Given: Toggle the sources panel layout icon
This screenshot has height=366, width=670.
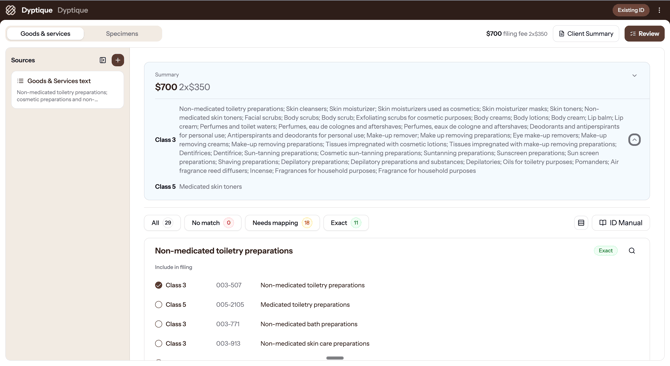Looking at the screenshot, I should click(x=103, y=60).
